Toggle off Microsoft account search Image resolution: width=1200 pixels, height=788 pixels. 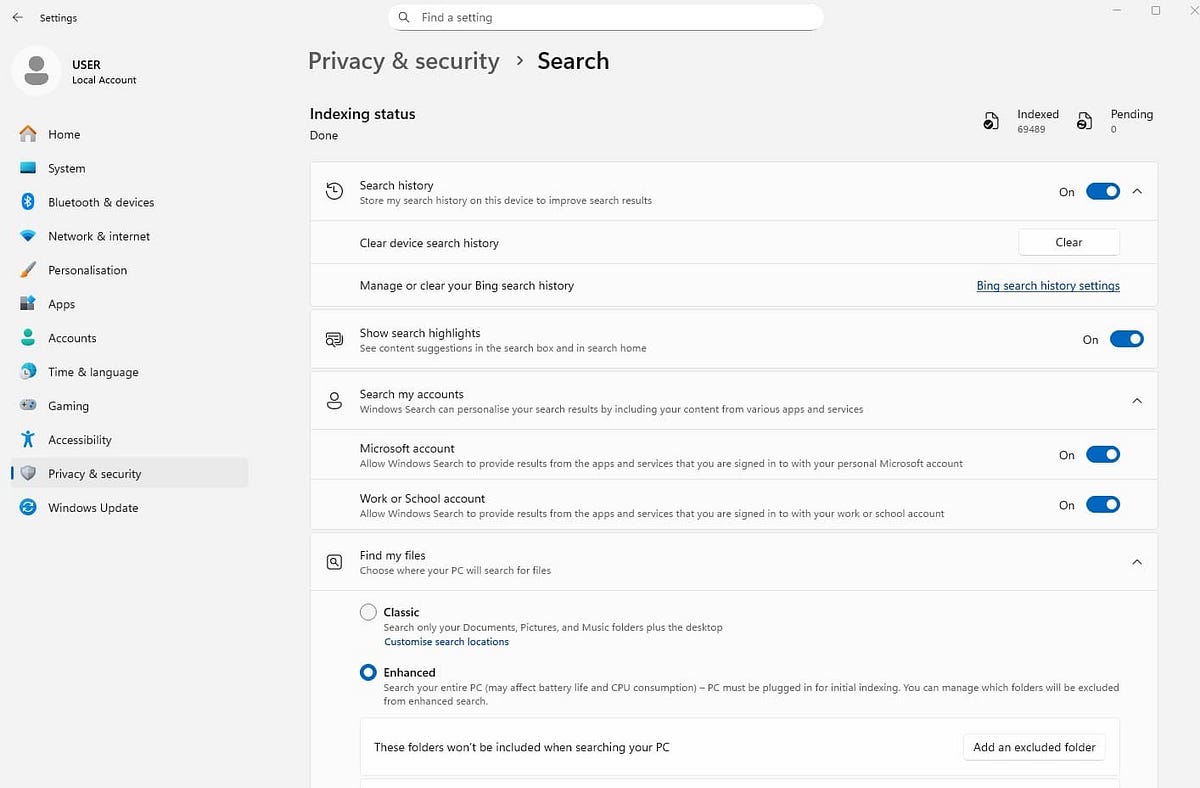tap(1103, 455)
